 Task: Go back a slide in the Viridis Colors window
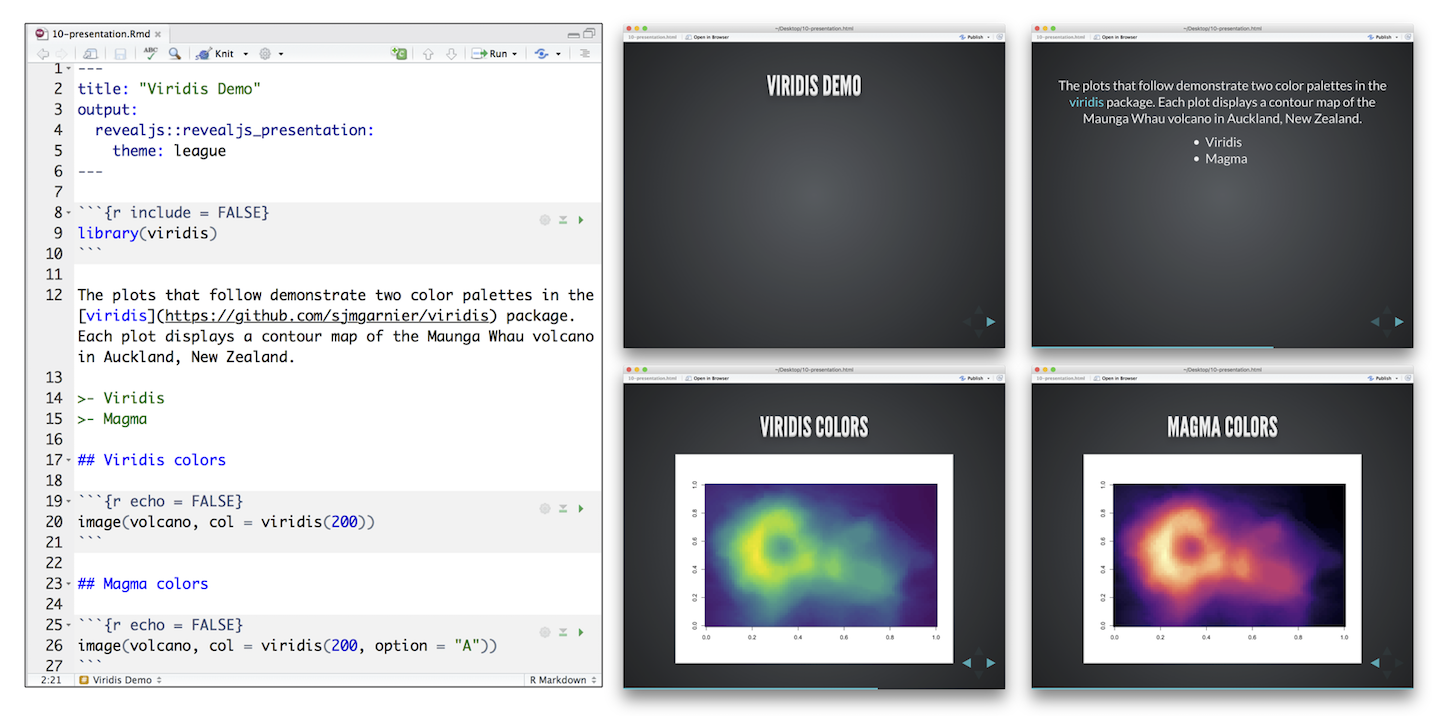coord(967,662)
